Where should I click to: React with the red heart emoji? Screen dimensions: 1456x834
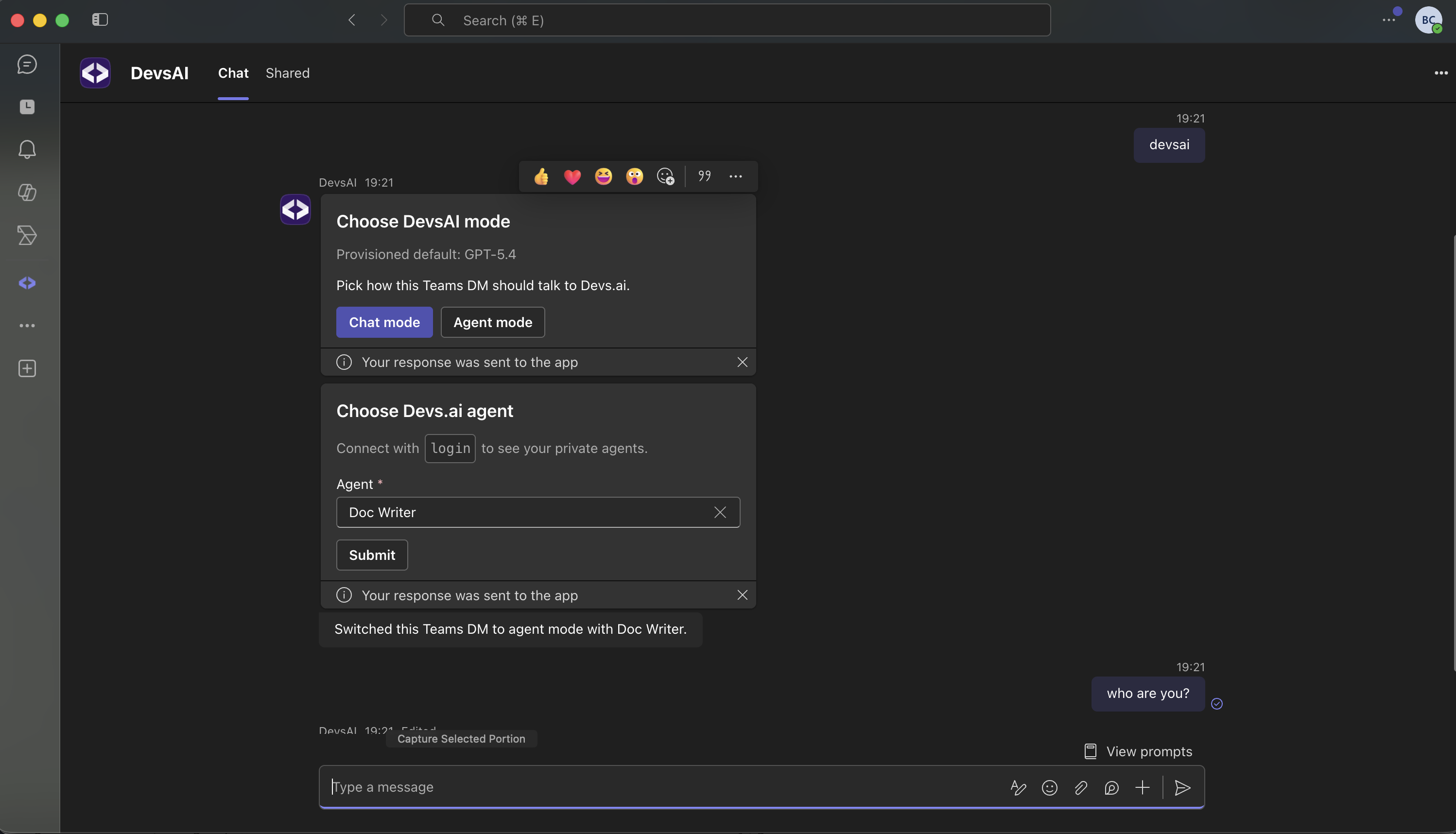point(572,176)
